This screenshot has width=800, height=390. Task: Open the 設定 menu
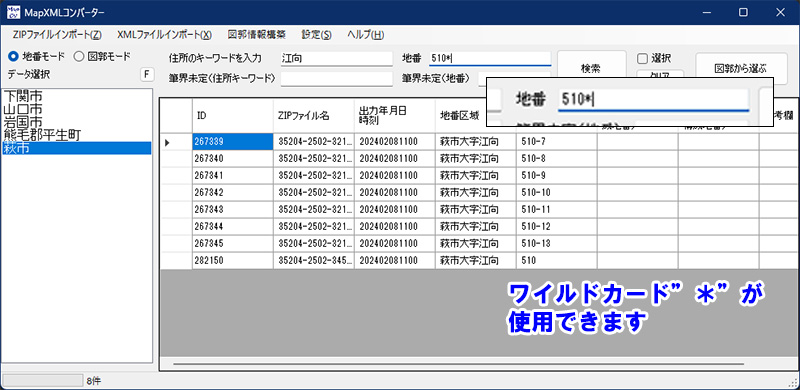(x=316, y=35)
